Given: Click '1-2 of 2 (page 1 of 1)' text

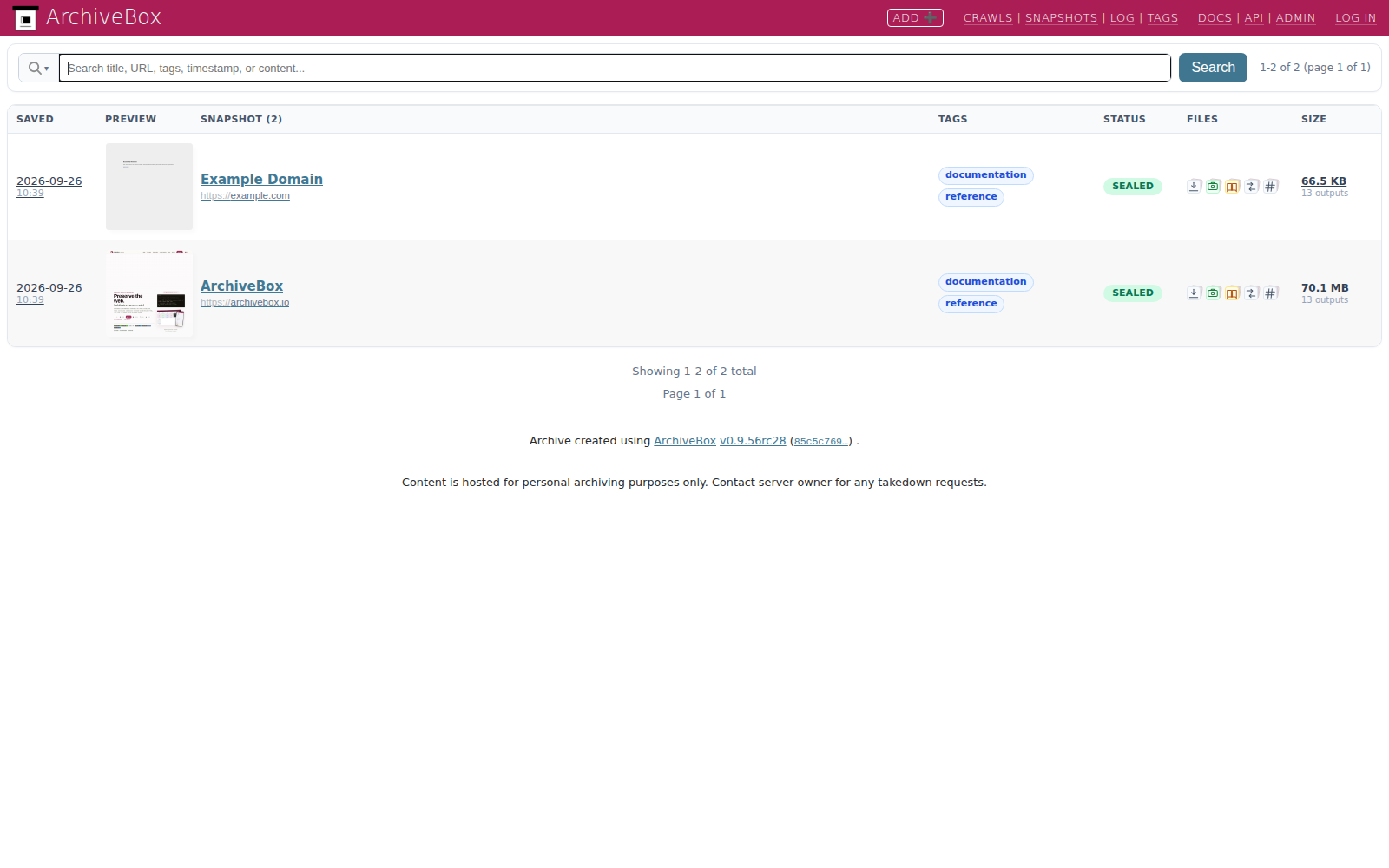Looking at the screenshot, I should click(x=1315, y=68).
